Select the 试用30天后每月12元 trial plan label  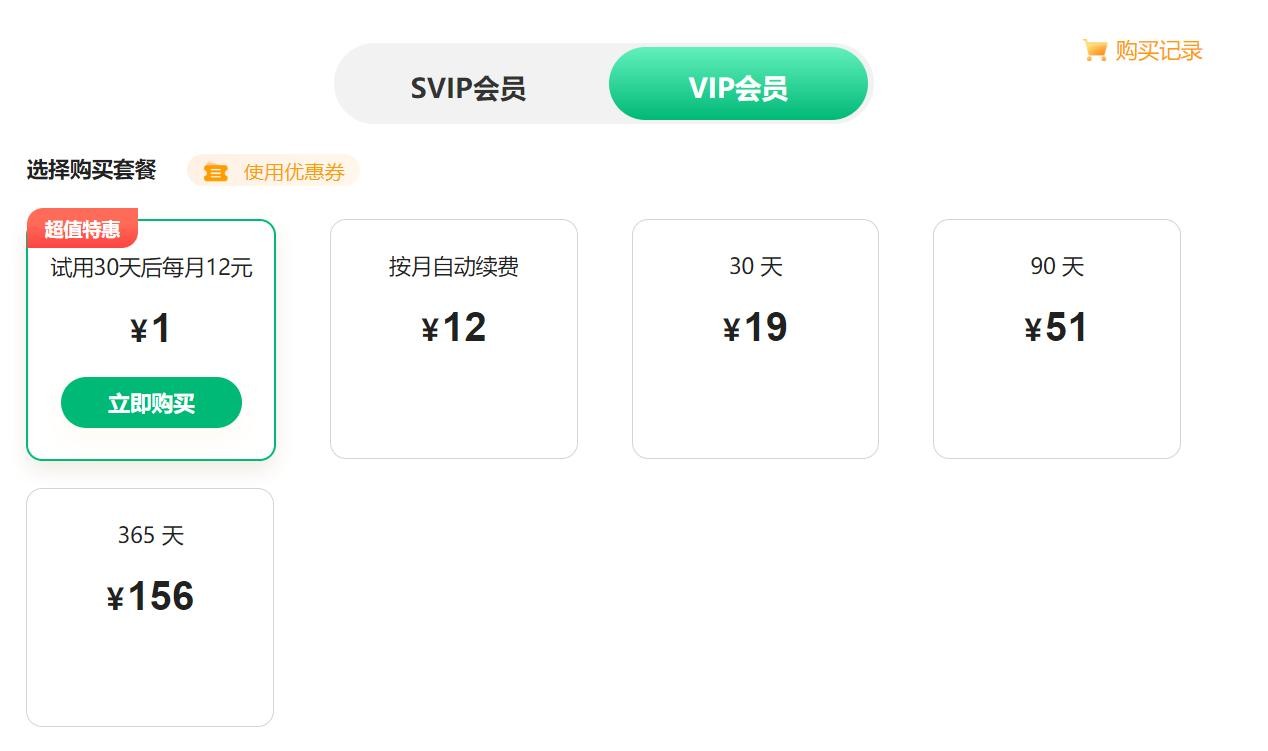[151, 268]
